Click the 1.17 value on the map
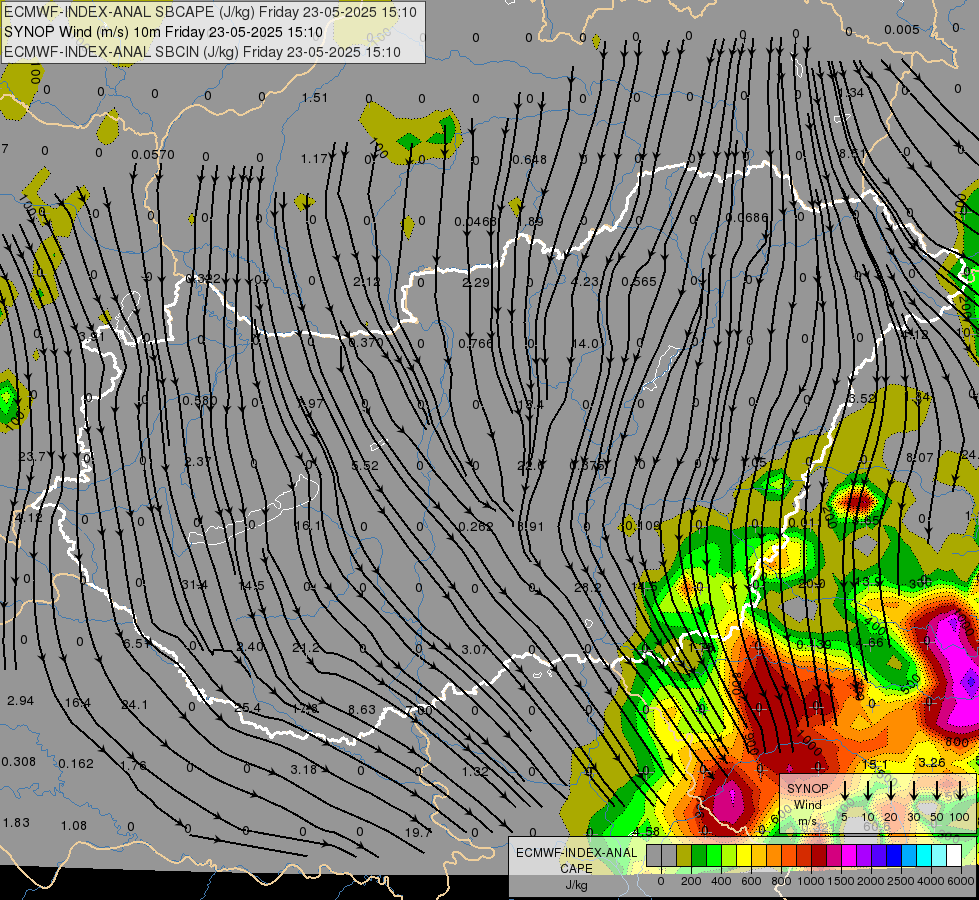The image size is (979, 900). (x=314, y=159)
